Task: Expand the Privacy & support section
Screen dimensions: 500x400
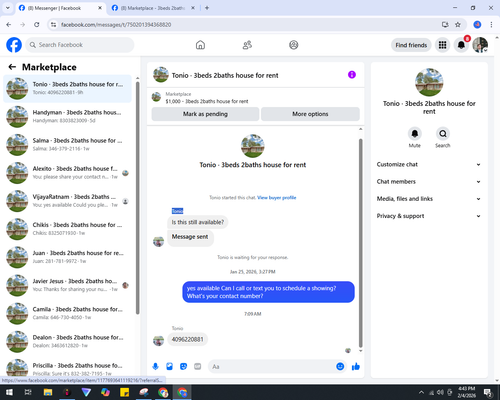Action: pos(429,216)
